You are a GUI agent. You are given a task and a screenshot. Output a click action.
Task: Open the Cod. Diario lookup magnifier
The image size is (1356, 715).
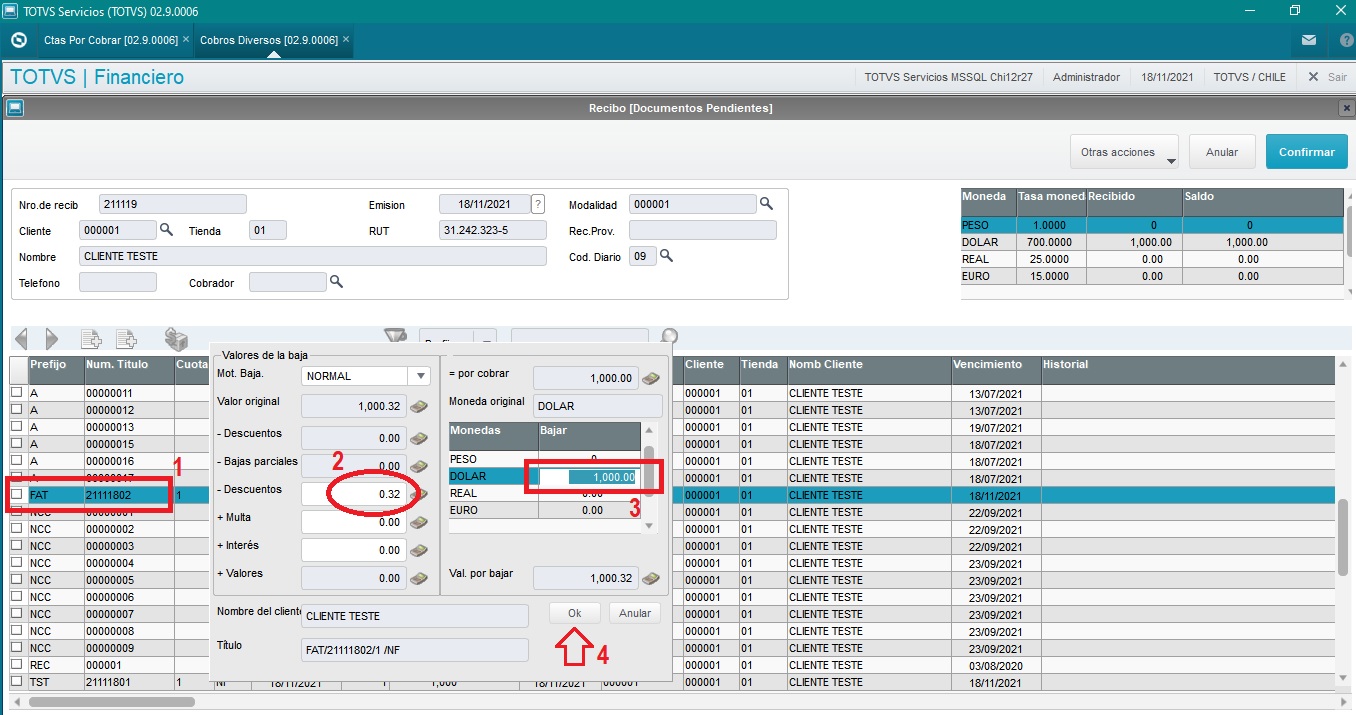[x=666, y=256]
